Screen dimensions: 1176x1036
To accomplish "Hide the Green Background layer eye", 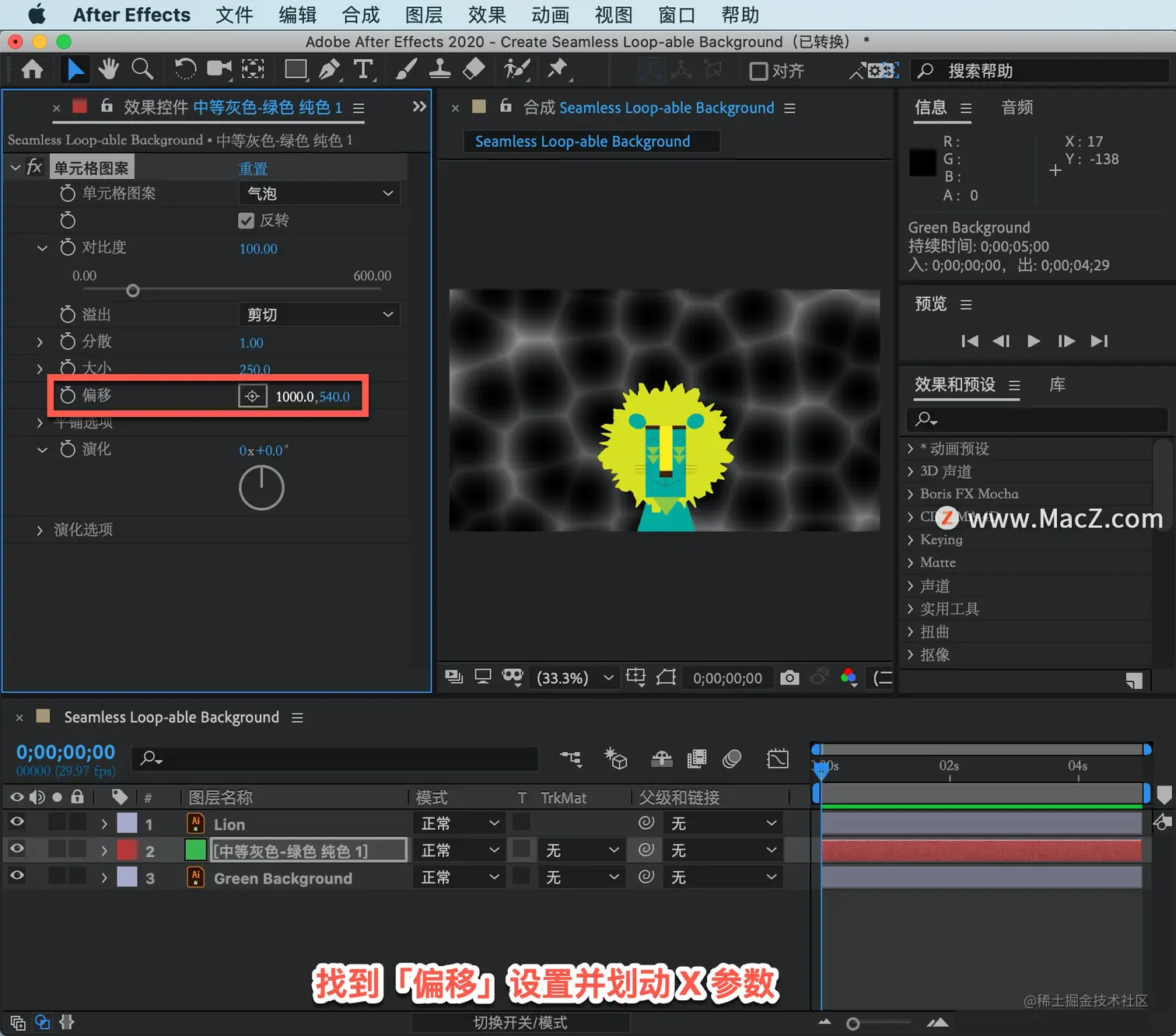I will click(16, 877).
